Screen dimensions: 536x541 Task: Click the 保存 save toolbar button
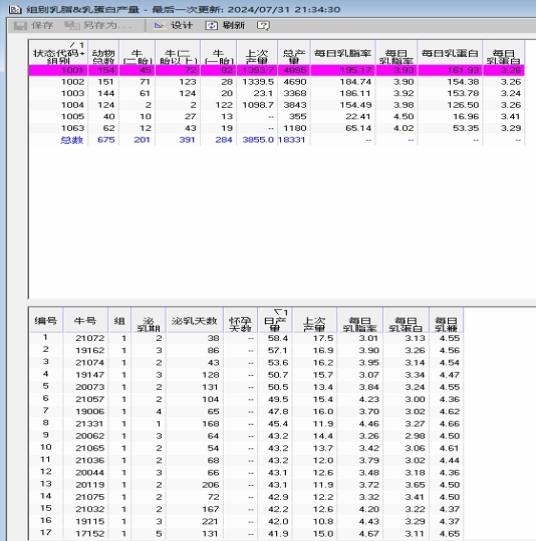pos(33,26)
